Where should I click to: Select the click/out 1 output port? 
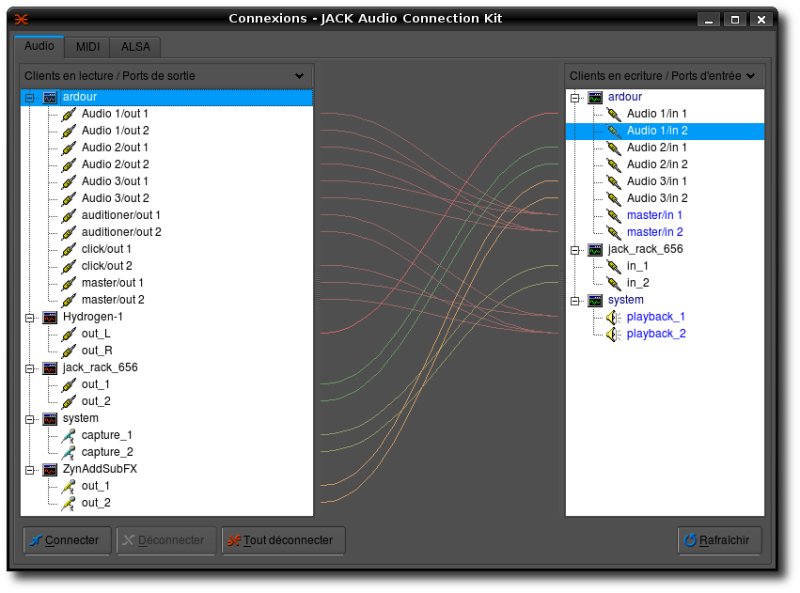[x=106, y=249]
